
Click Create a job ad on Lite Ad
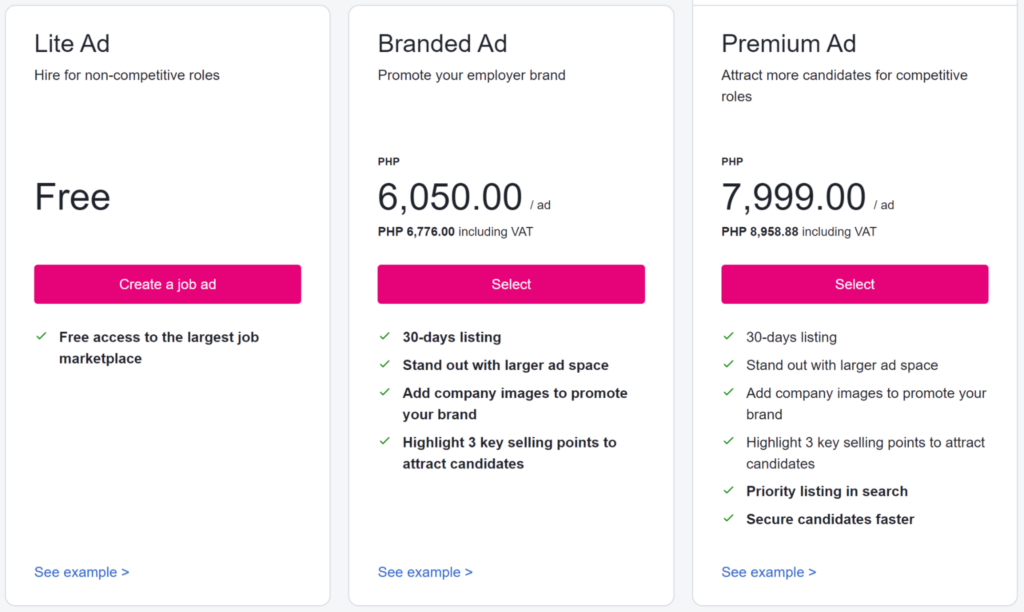point(167,284)
